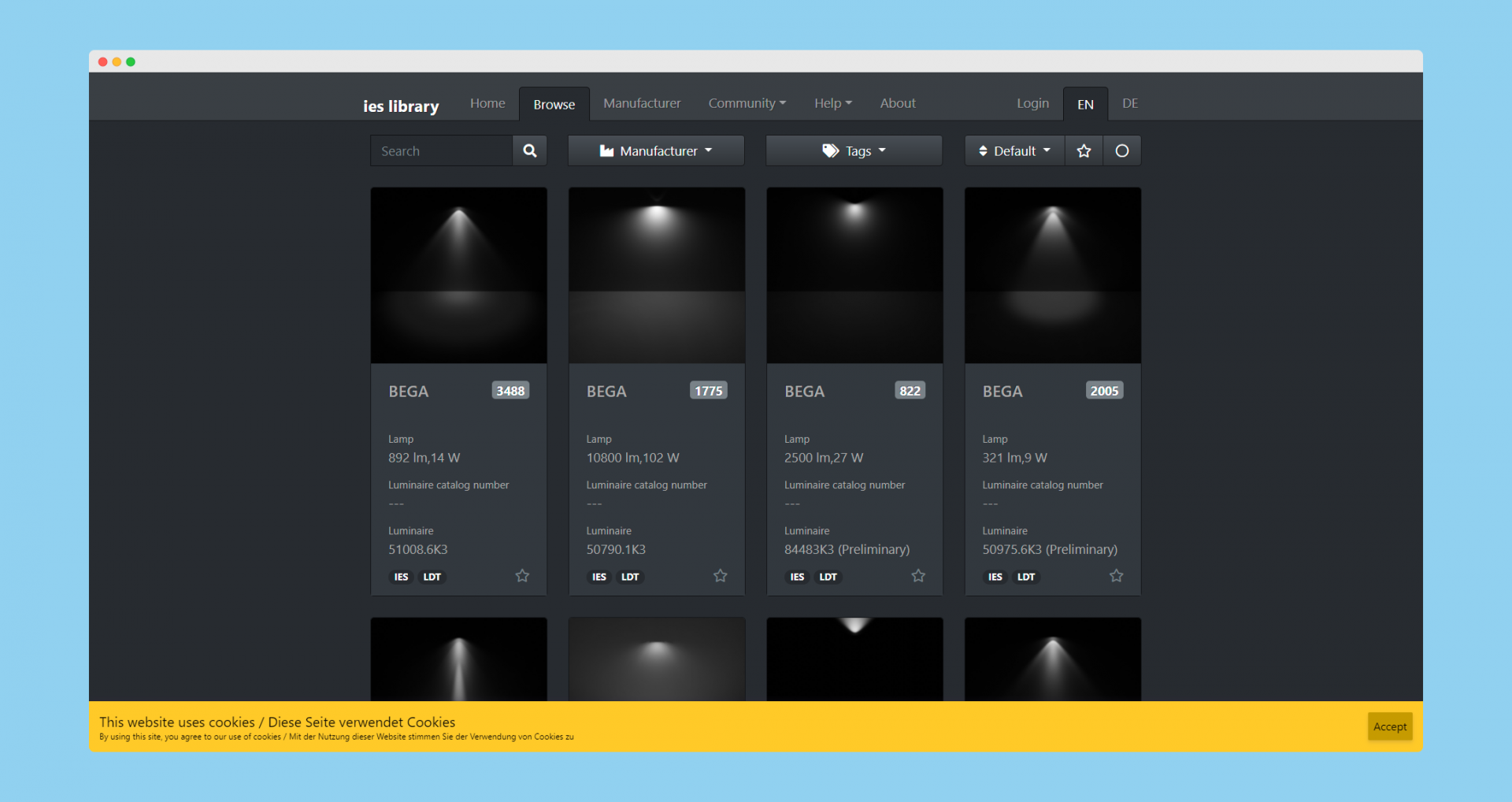The width and height of the screenshot is (1512, 802).
Task: Toggle the favorites star filter in toolbar
Action: [x=1084, y=150]
